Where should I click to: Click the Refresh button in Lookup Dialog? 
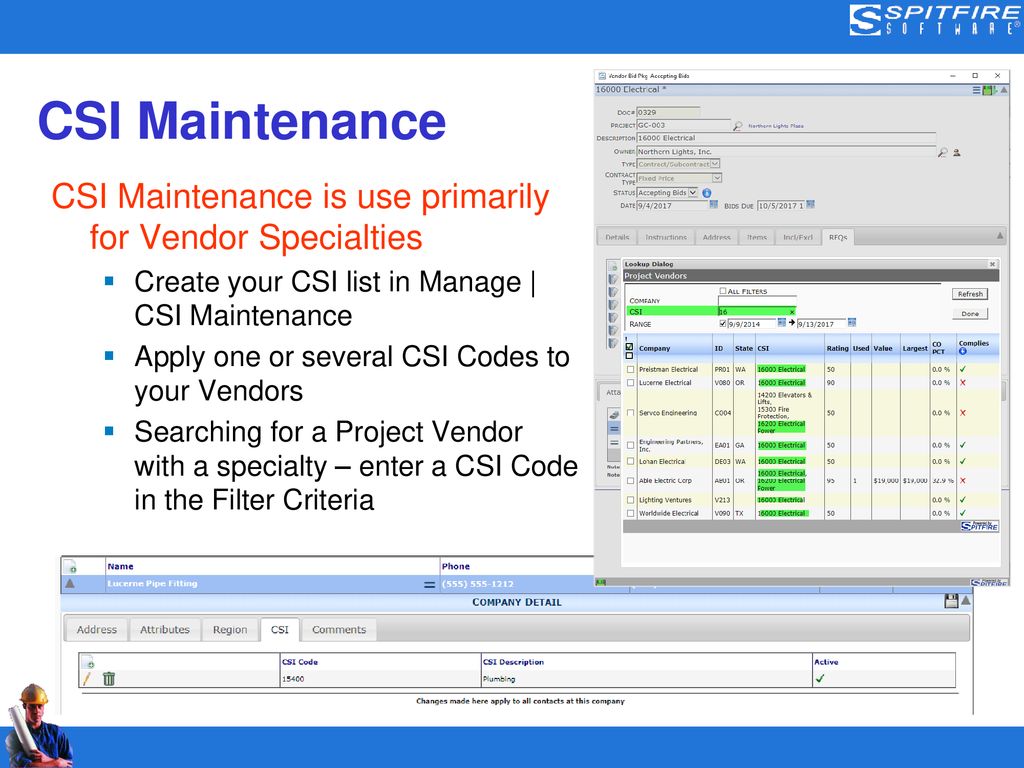[970, 295]
